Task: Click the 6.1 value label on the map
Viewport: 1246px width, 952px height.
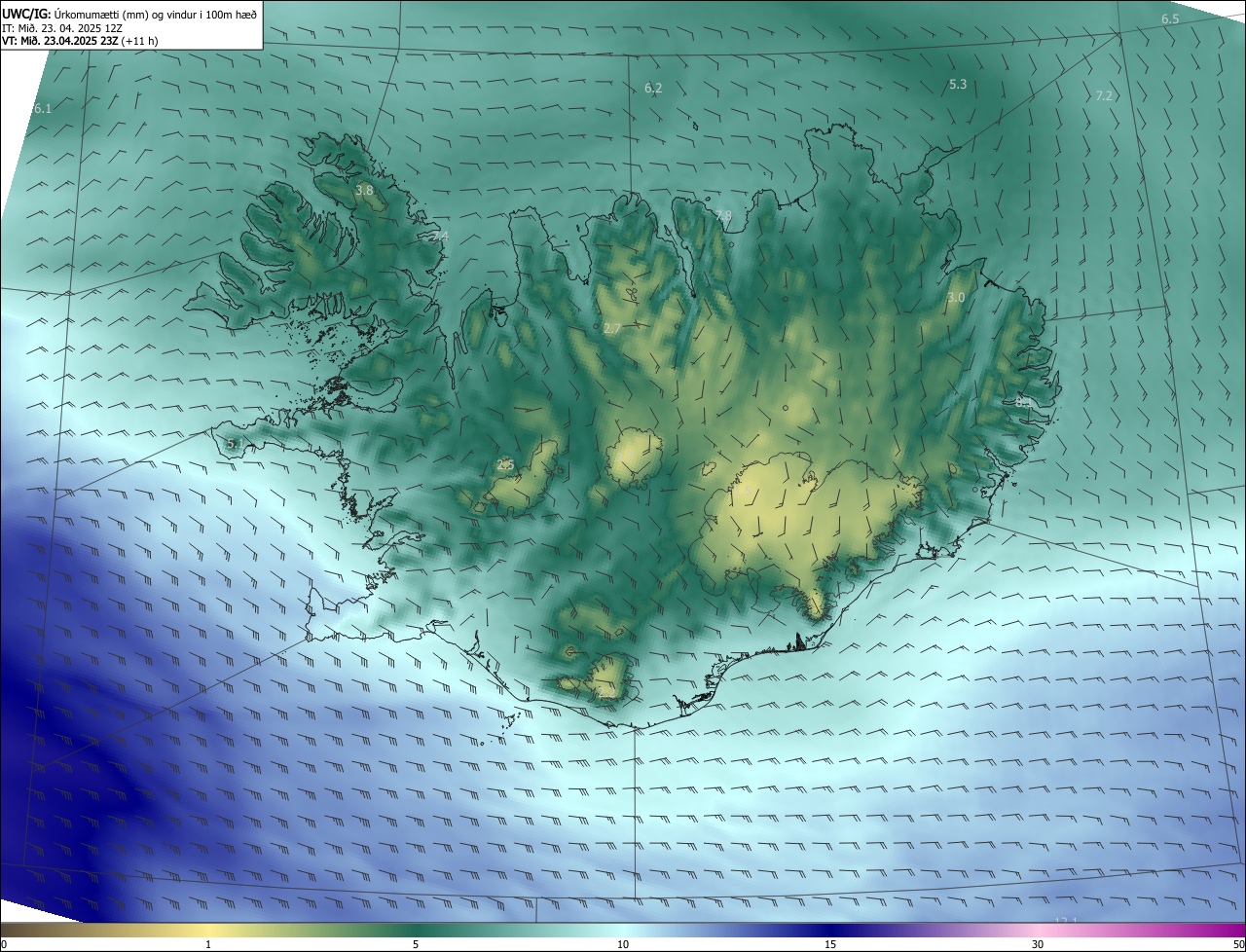Action: point(43,108)
